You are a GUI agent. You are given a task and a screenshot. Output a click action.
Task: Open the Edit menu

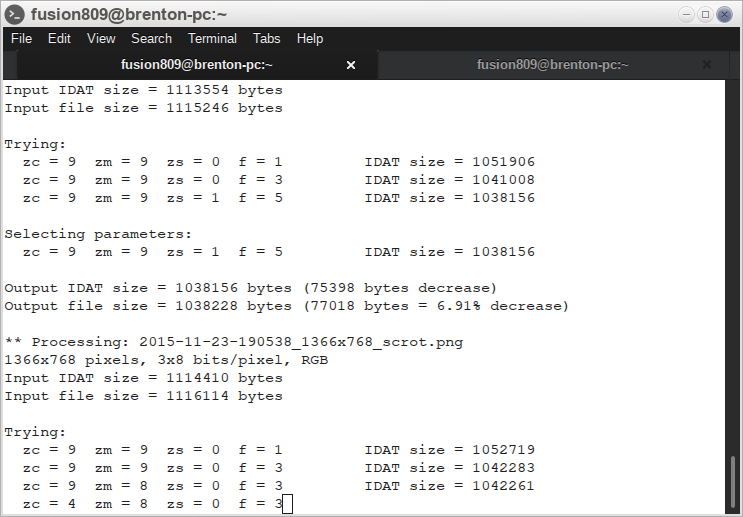click(x=59, y=38)
